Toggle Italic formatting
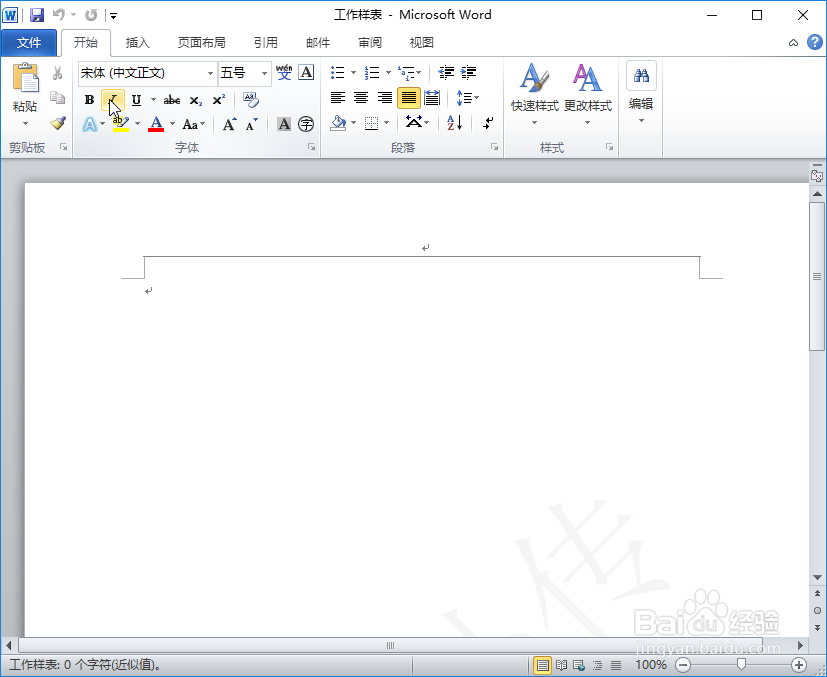The height and width of the screenshot is (677, 827). pyautogui.click(x=112, y=100)
